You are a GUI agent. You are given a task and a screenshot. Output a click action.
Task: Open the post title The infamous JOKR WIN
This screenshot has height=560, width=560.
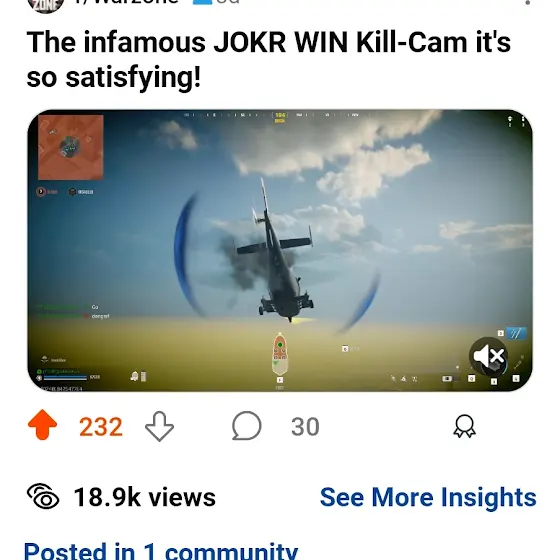click(269, 59)
